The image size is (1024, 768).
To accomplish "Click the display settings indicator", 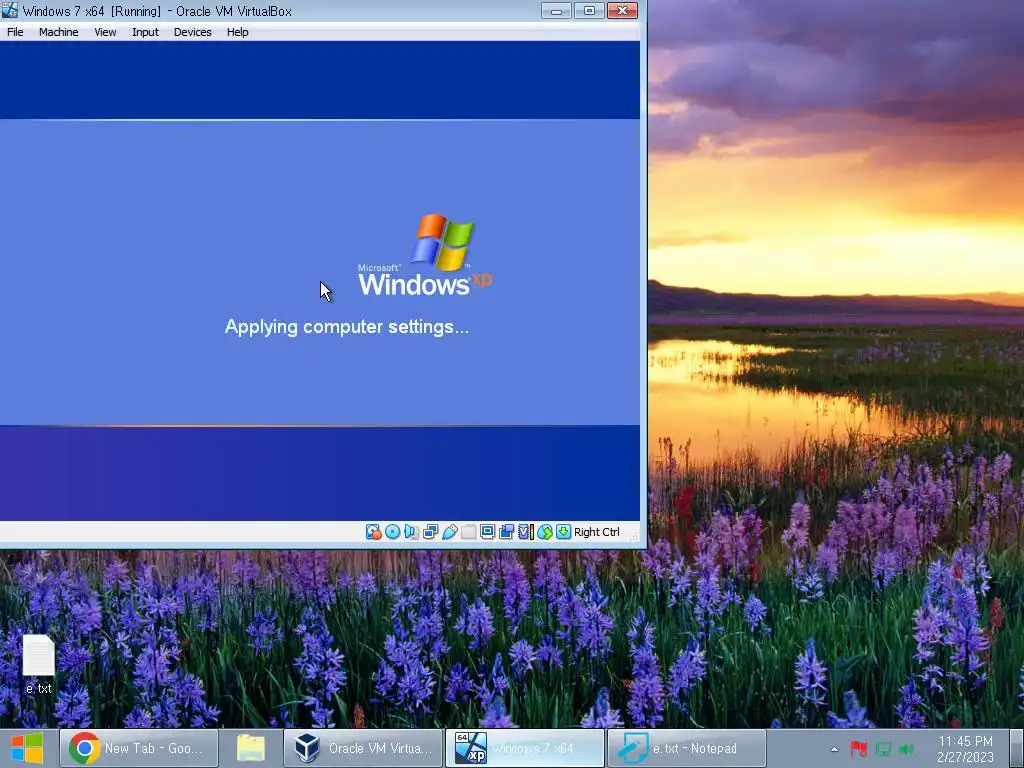I will coord(487,532).
